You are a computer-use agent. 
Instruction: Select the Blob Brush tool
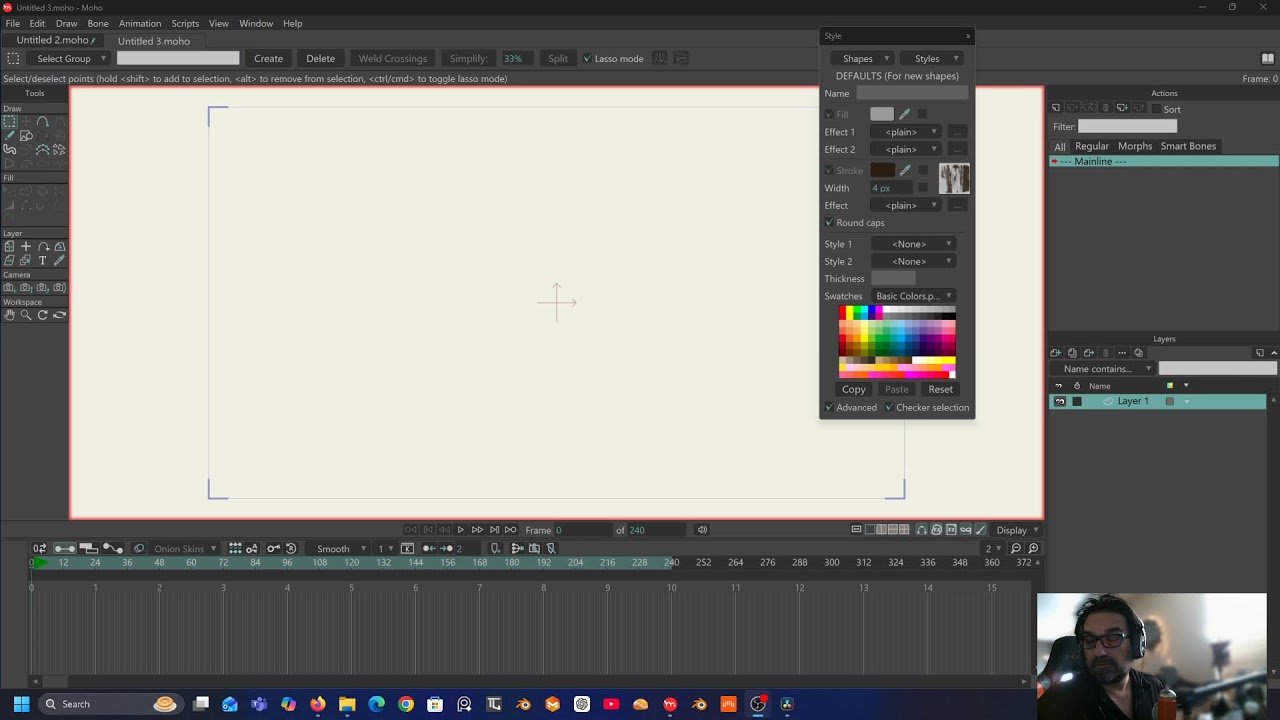9,149
